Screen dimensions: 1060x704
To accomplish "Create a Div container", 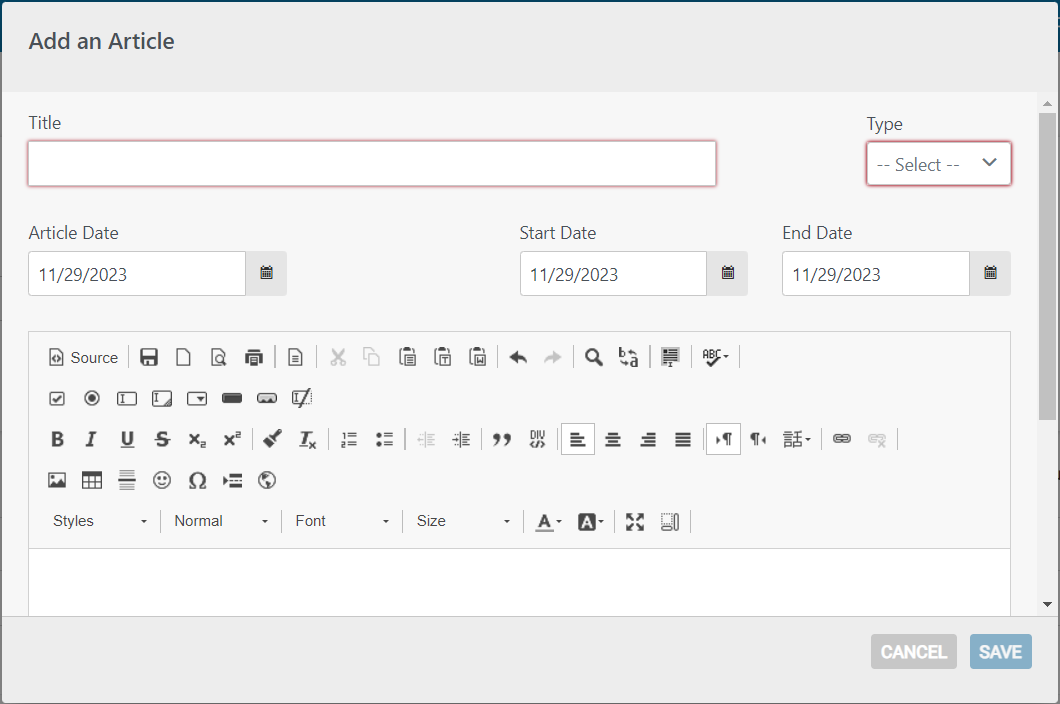I will (537, 440).
